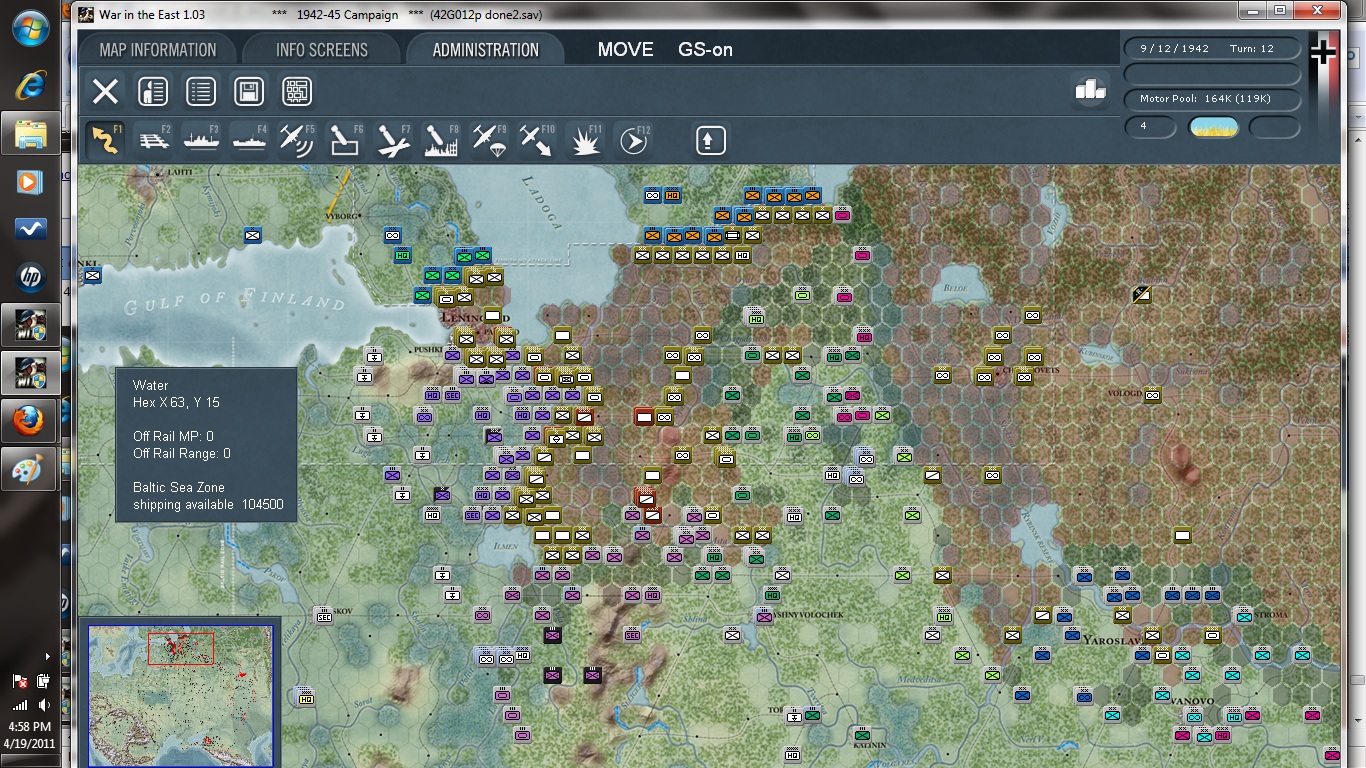This screenshot has height=768, width=1366.
Task: Choose Air Transfer mode (F10) icon
Action: coord(537,140)
